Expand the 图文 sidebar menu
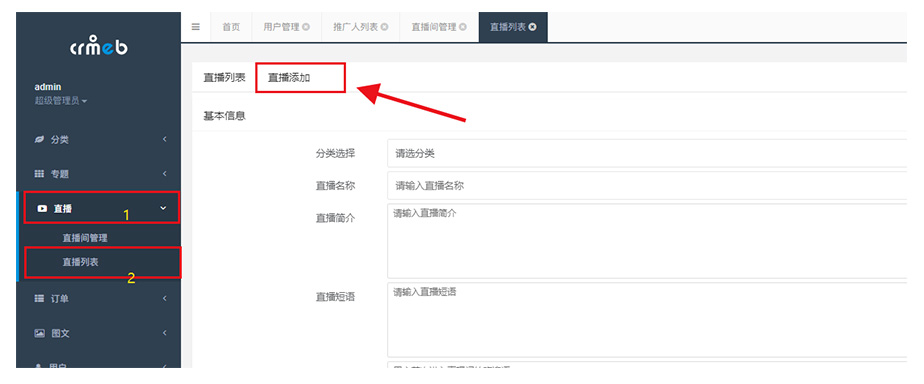924x384 pixels. 98,333
